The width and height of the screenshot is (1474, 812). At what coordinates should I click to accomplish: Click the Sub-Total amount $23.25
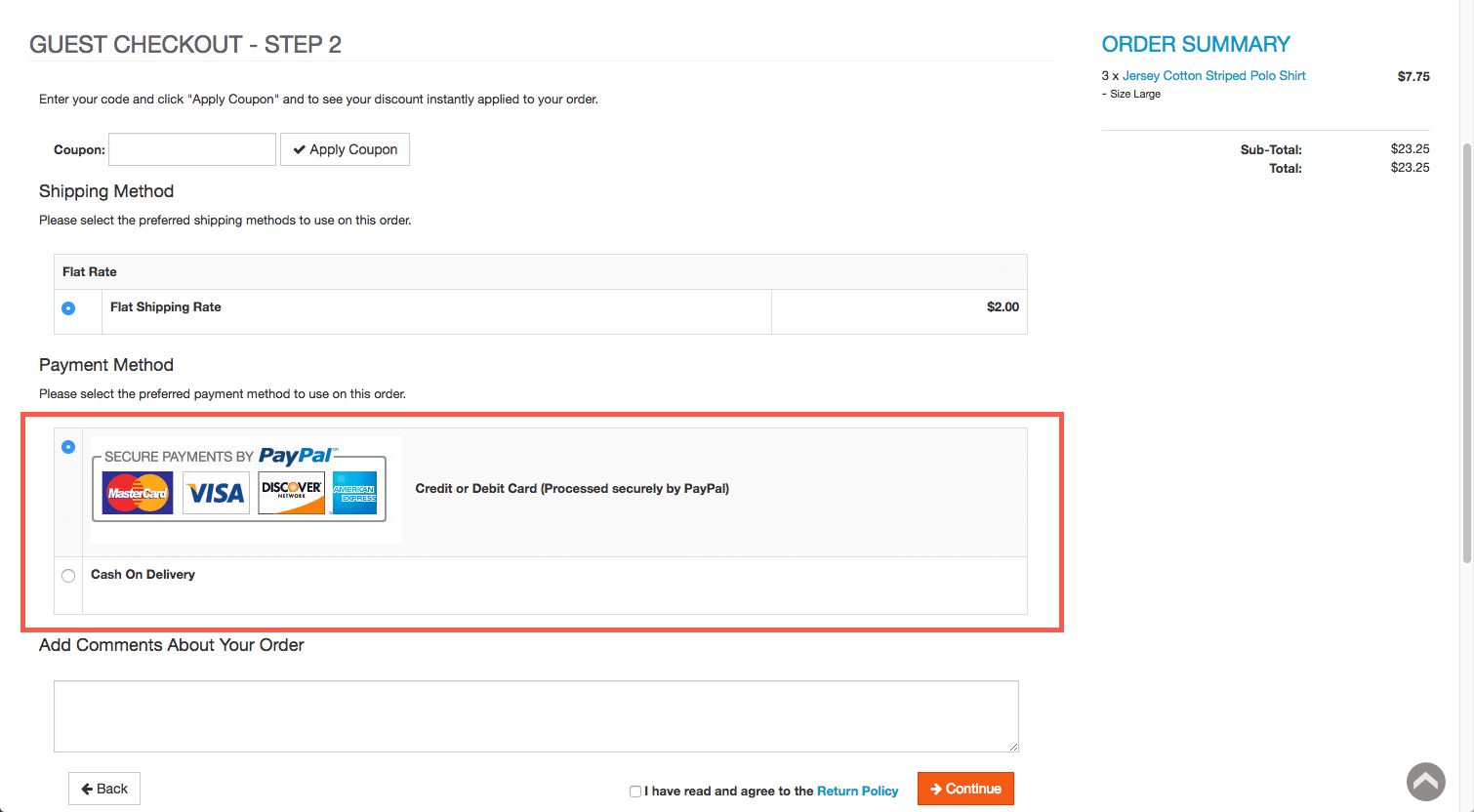1410,149
